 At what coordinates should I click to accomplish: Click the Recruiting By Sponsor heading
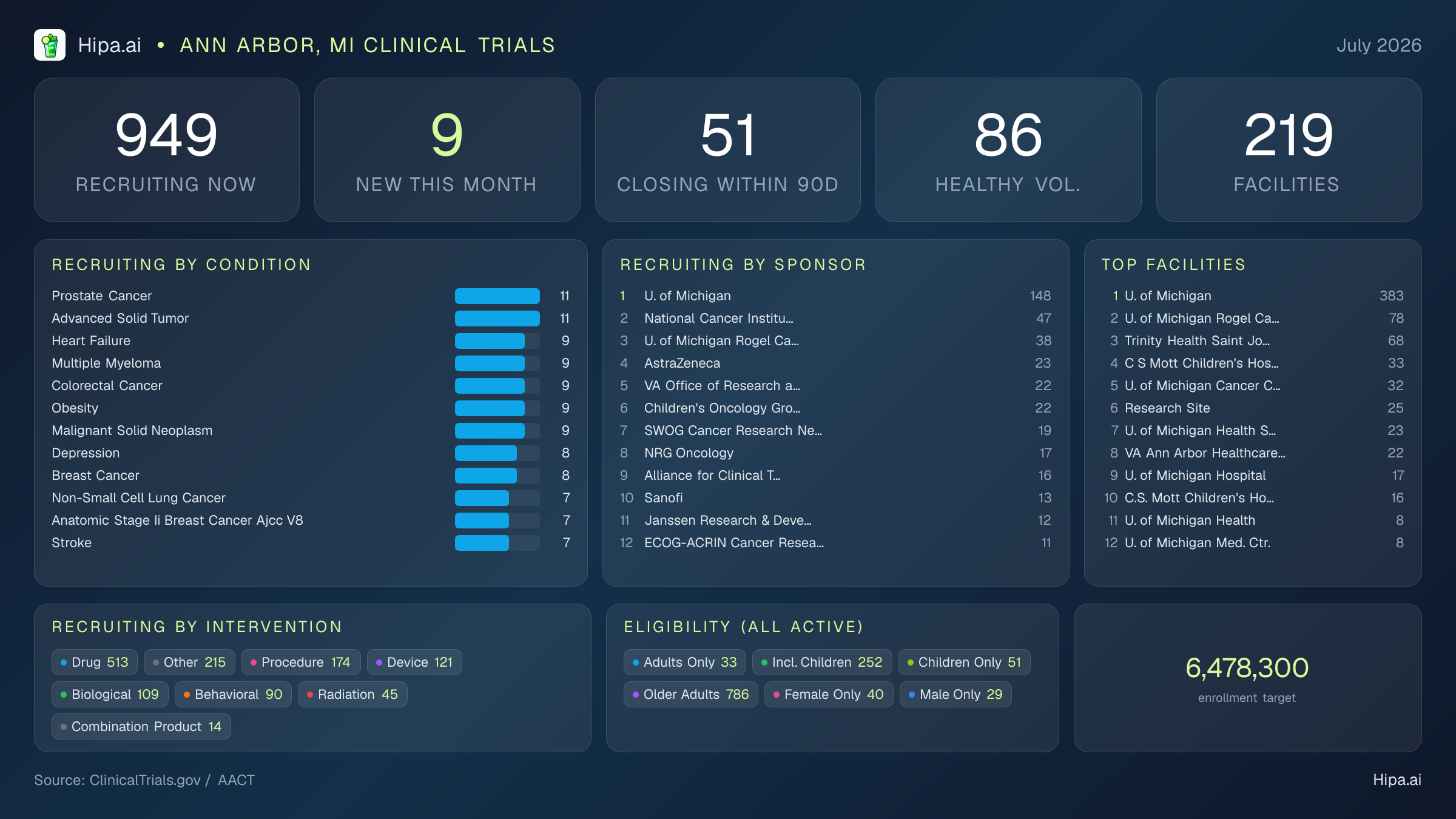point(743,265)
